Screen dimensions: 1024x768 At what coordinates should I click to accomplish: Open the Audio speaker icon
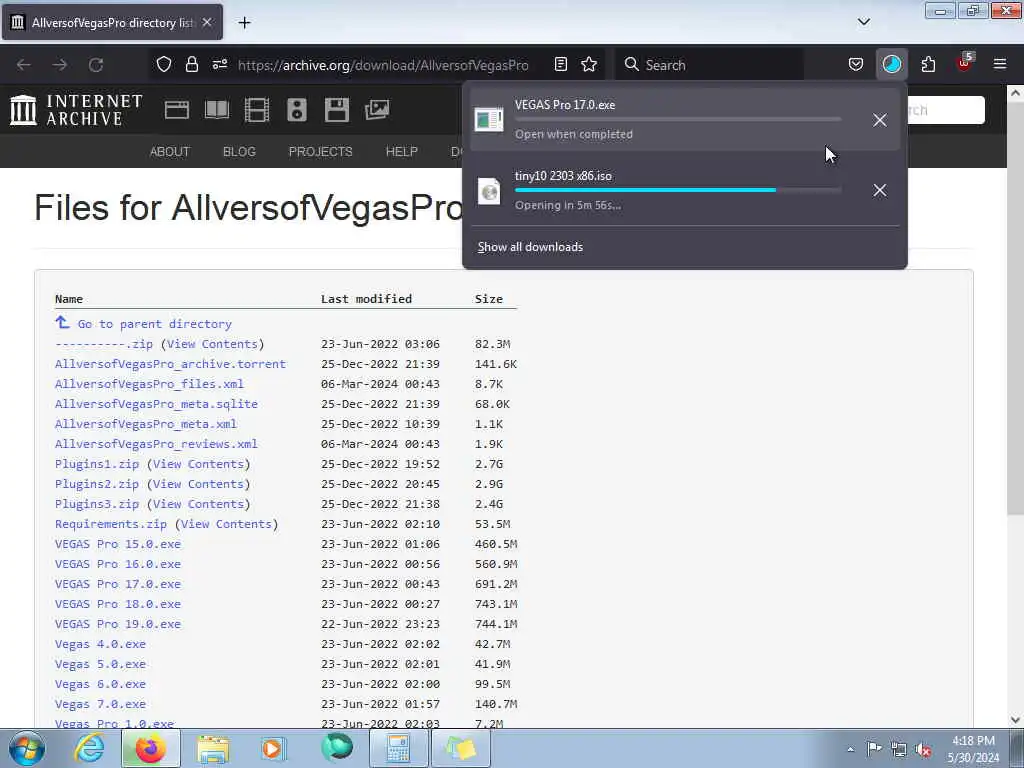296,110
